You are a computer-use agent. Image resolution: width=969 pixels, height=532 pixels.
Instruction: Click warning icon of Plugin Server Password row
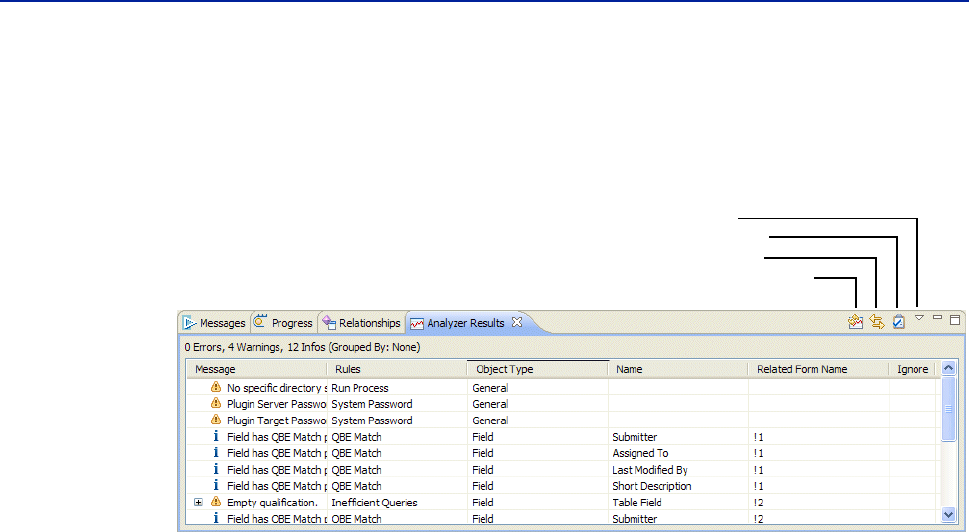pyautogui.click(x=216, y=403)
